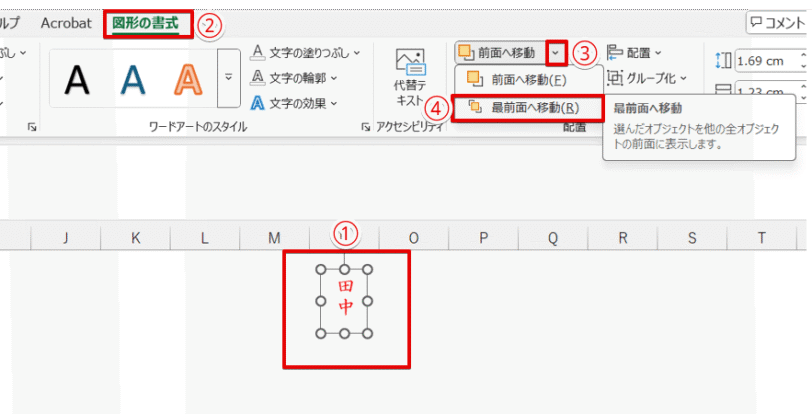Viewport: 812px width, 414px height.
Task: Click the middle-right resize handle of 田中 shape
Action: point(368,301)
